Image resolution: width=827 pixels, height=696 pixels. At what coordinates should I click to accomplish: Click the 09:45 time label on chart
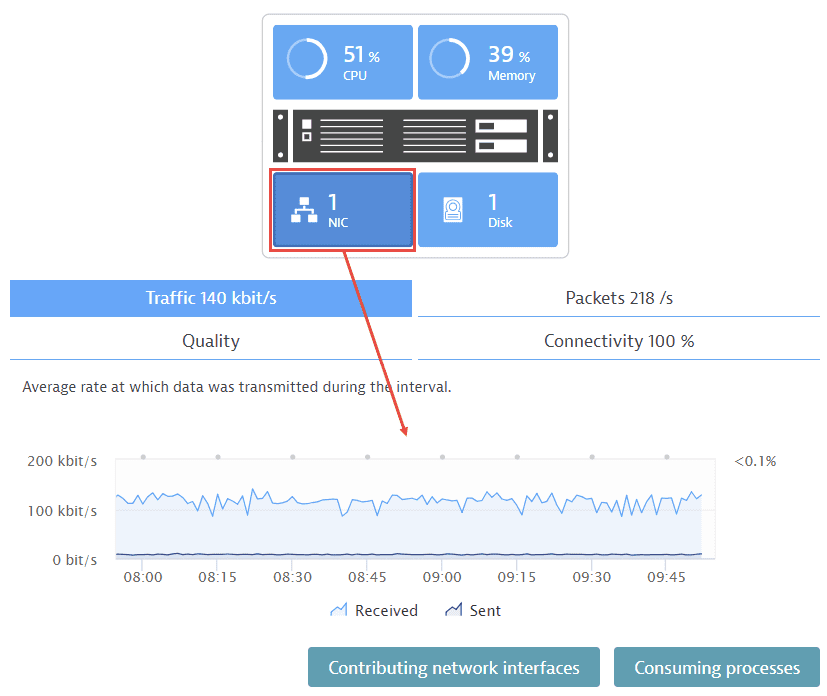coord(667,577)
